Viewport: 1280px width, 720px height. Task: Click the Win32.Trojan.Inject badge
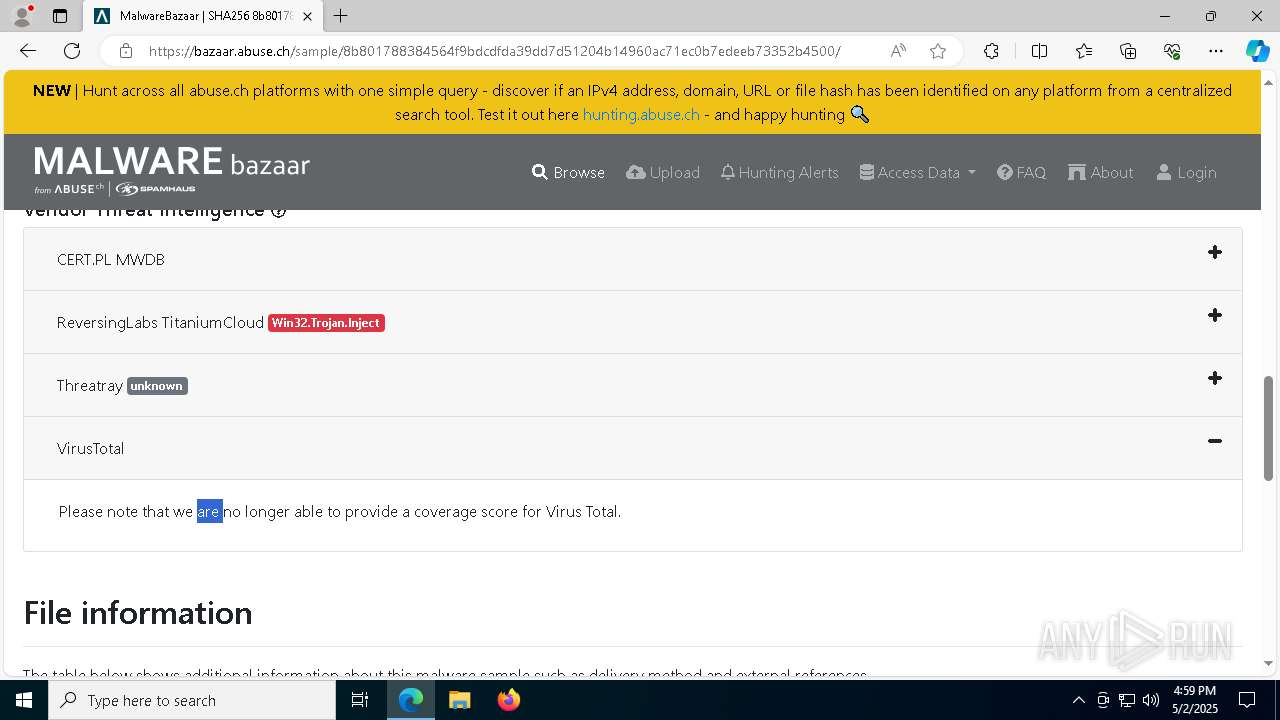[326, 323]
